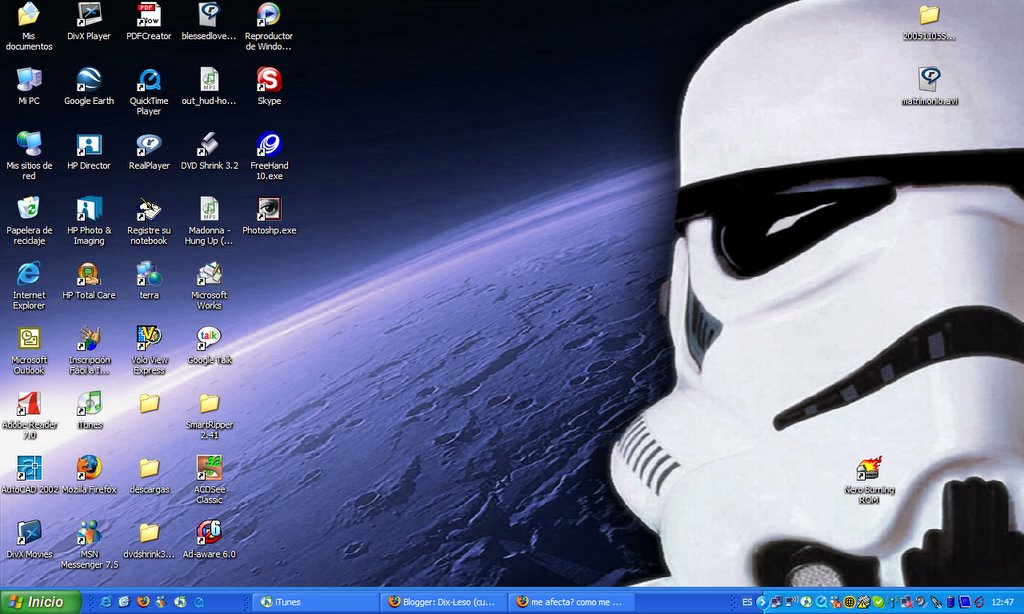Click the terra desktop shortcut
Image resolution: width=1024 pixels, height=614 pixels.
(x=149, y=274)
